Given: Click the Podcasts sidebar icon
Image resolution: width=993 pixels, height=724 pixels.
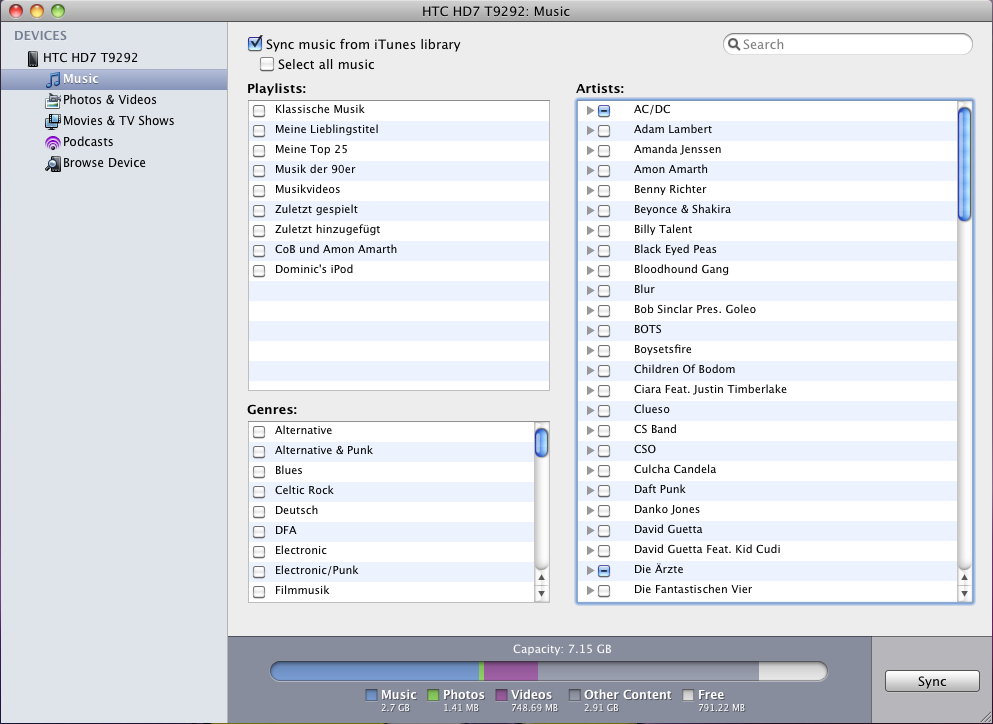Looking at the screenshot, I should coord(53,143).
